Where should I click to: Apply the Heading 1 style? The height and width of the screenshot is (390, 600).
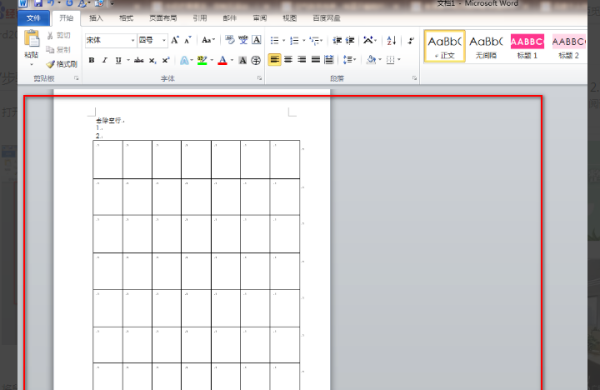coord(527,47)
